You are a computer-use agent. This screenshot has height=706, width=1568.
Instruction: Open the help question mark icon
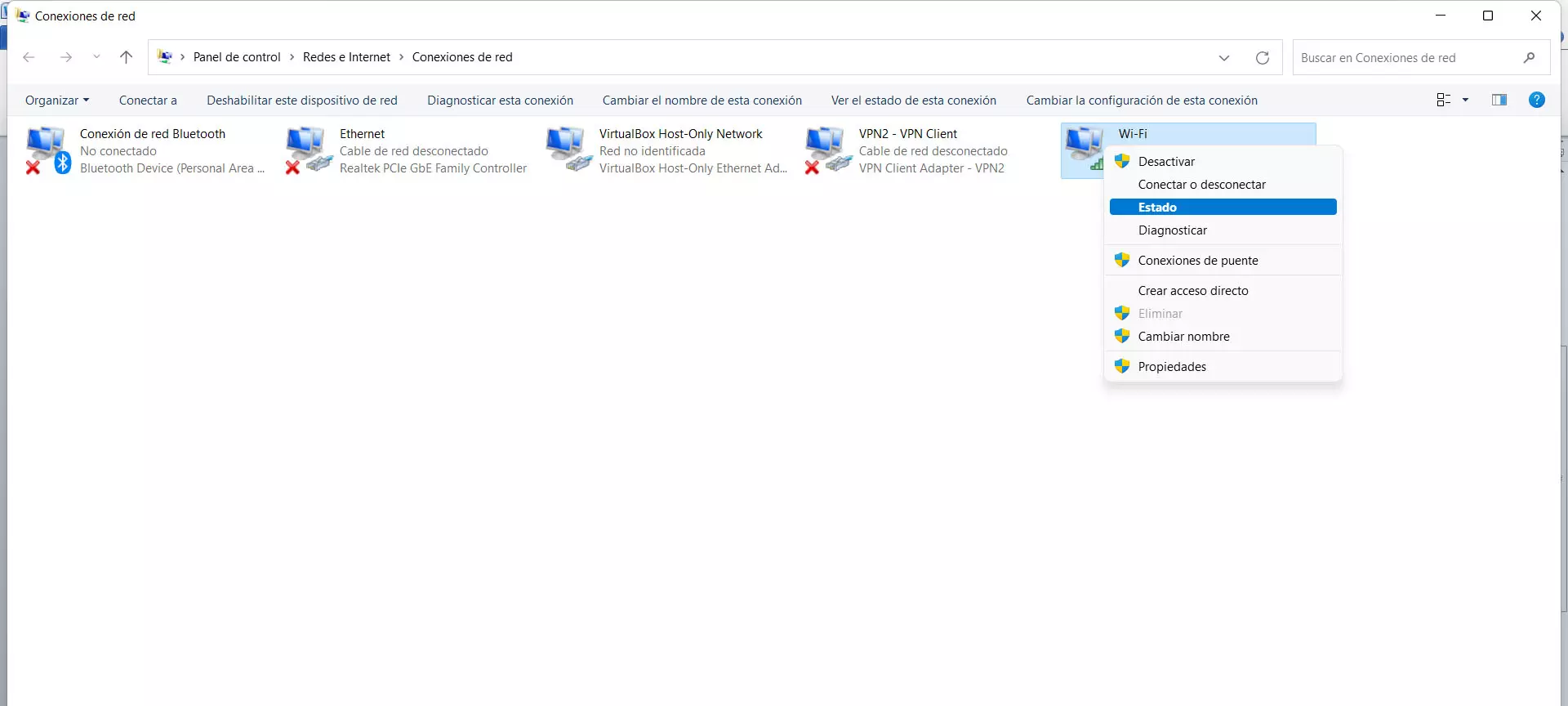(1537, 100)
